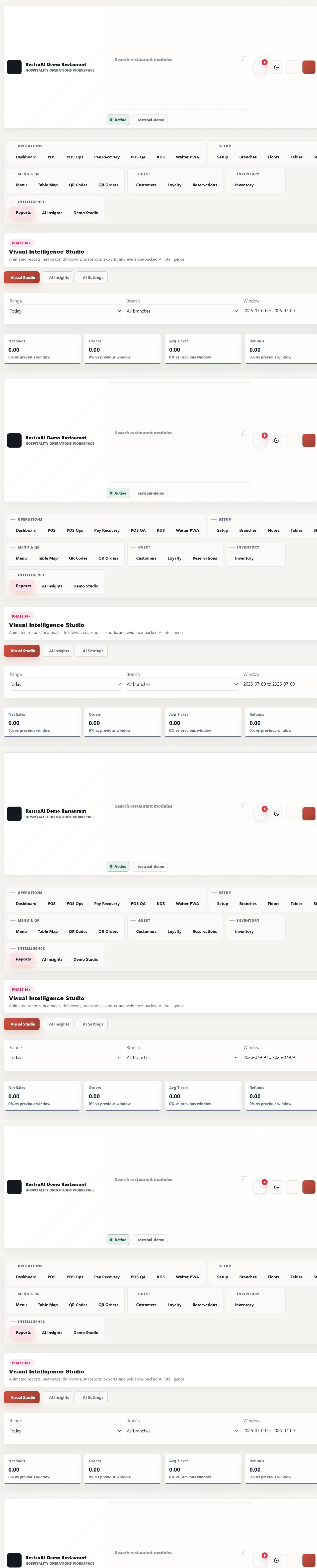317x1568 pixels.
Task: Focus the topmost Search restaurant modules field
Action: click(x=180, y=60)
